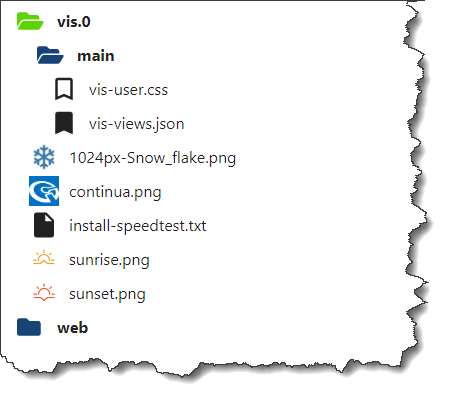Viewport: 449px width, 398px height.
Task: Click the continua logo thumbnail
Action: [x=44, y=191]
